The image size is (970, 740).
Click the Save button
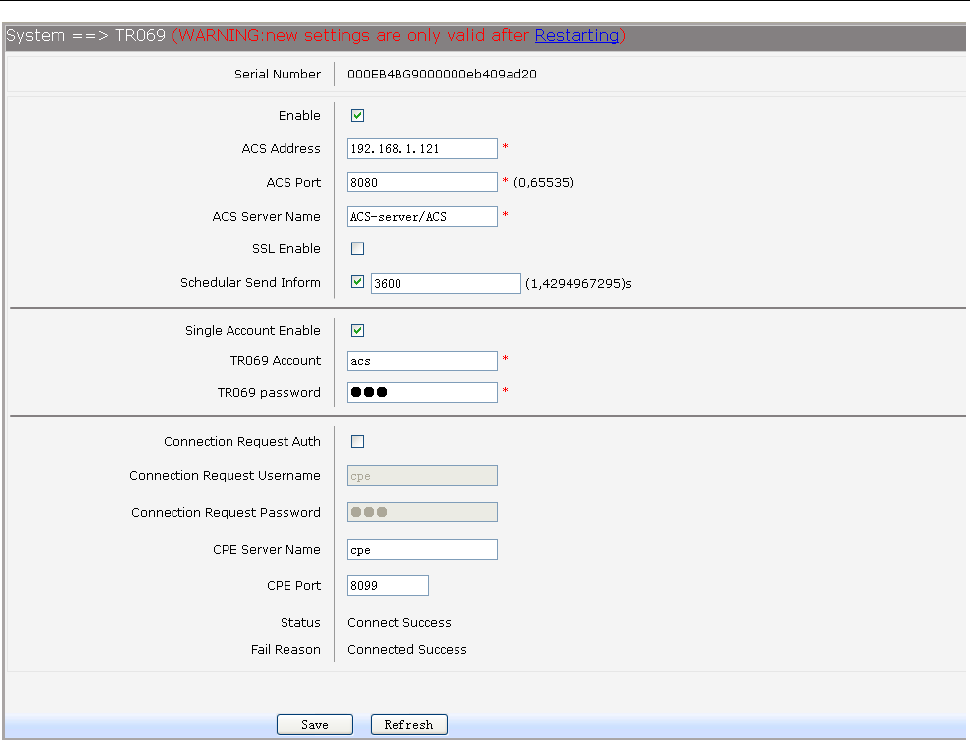[x=315, y=725]
